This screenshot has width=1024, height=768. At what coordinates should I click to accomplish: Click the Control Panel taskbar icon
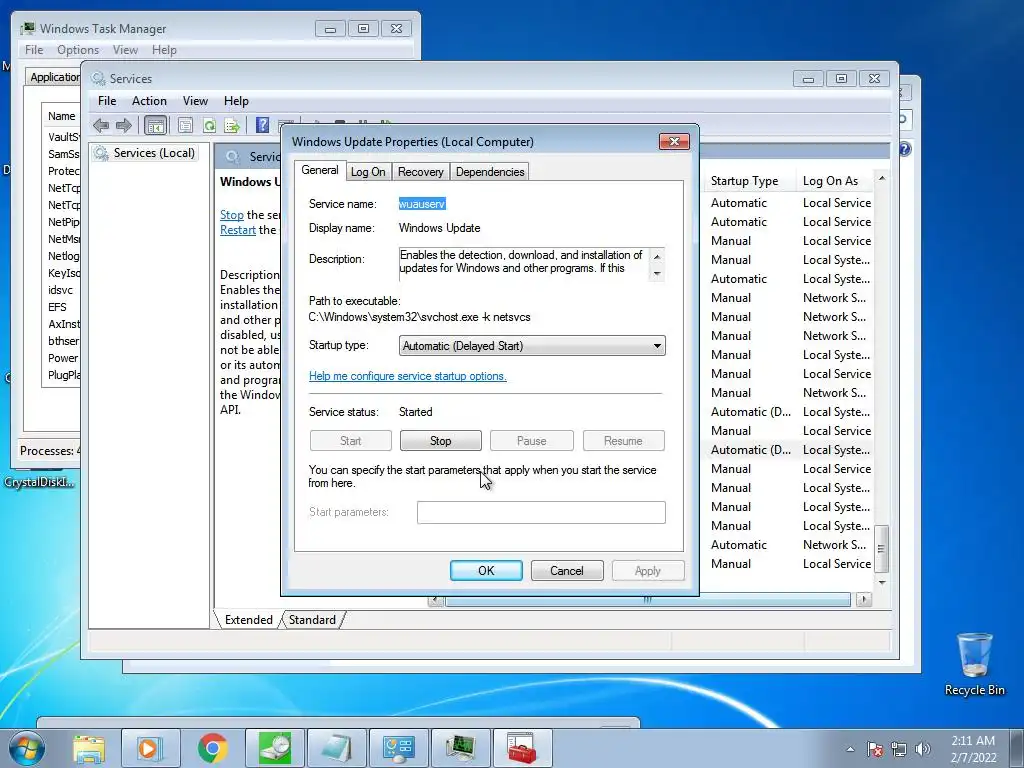pyautogui.click(x=398, y=748)
